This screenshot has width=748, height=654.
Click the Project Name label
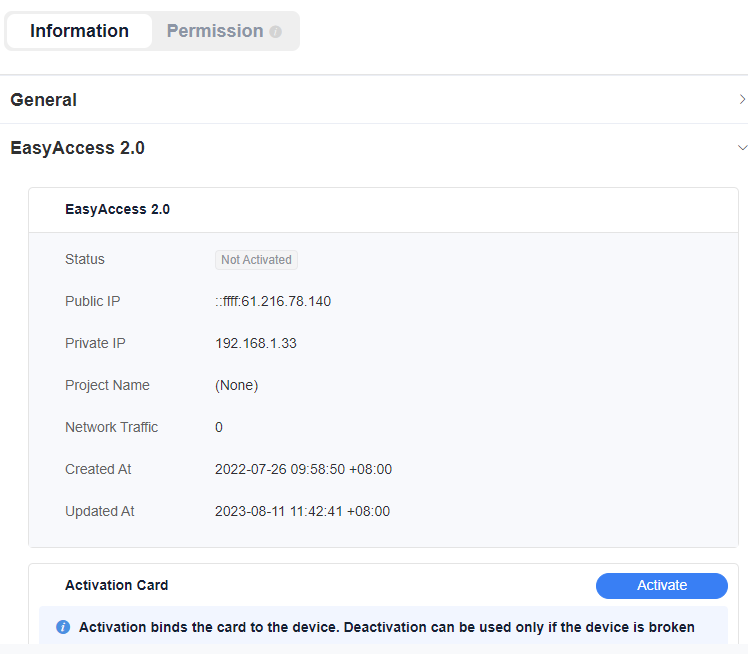pyautogui.click(x=107, y=385)
